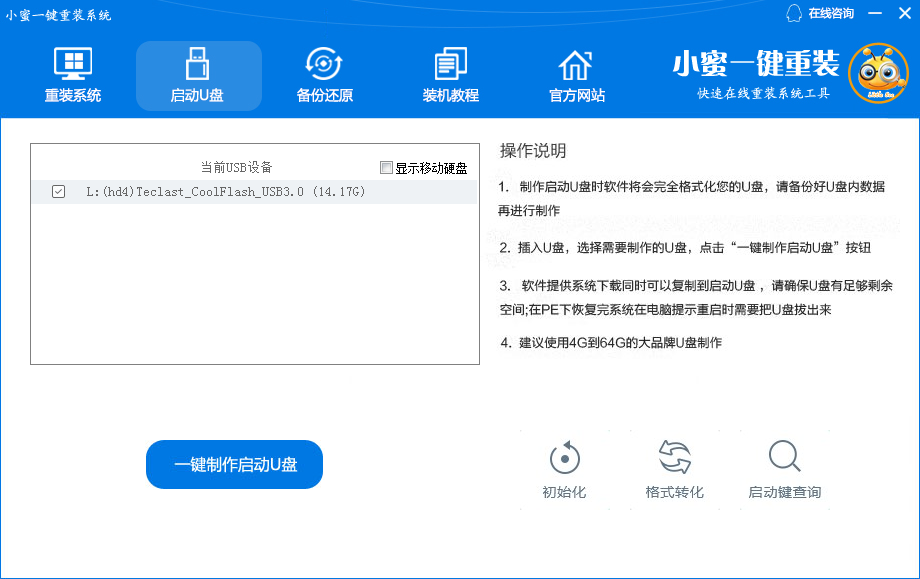Click the 当前USB设备 list header
920x579 pixels.
(x=236, y=167)
